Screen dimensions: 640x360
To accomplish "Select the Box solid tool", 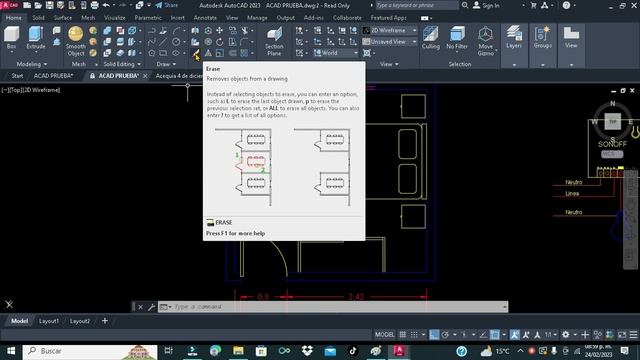I will [11, 38].
